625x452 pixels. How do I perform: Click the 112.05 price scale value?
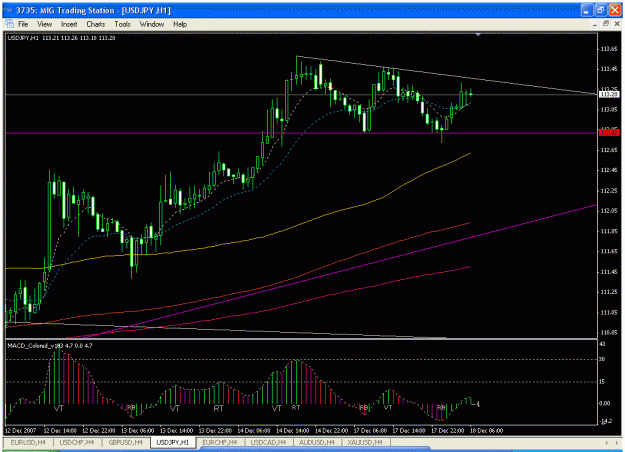[609, 211]
